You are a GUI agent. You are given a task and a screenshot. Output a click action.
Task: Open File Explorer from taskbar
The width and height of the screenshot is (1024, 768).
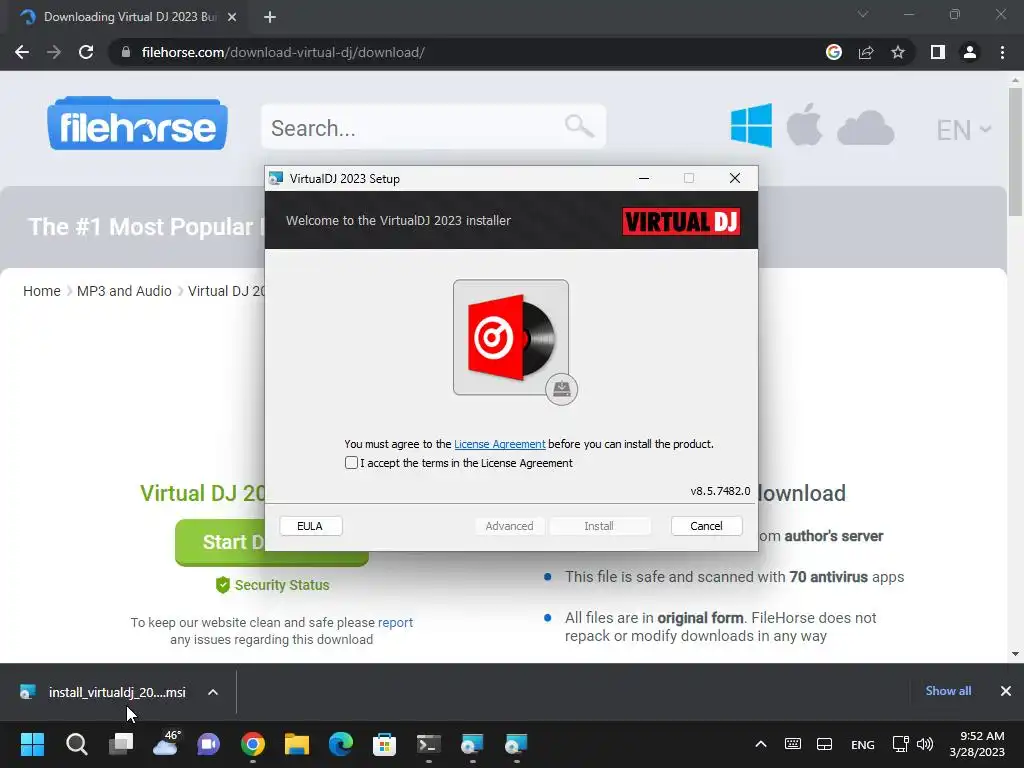point(296,744)
